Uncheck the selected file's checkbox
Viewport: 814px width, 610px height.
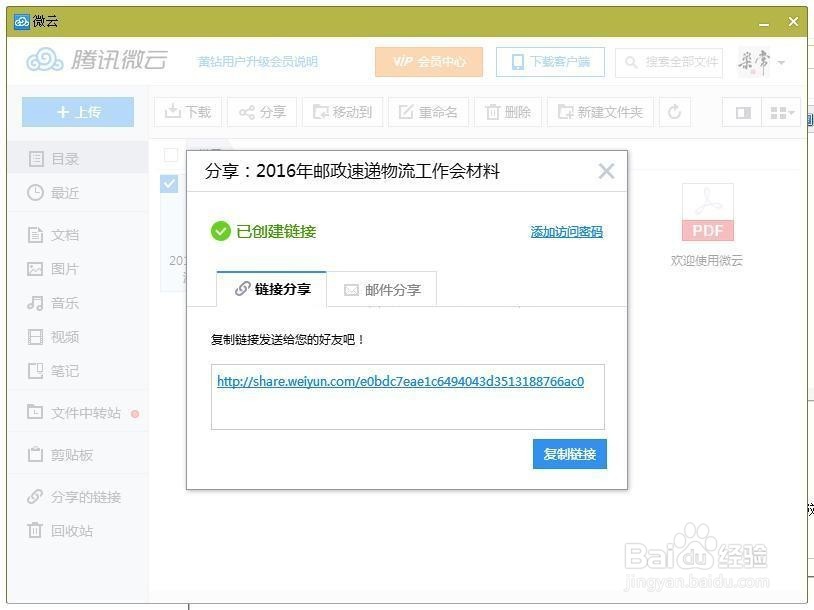pyautogui.click(x=169, y=184)
